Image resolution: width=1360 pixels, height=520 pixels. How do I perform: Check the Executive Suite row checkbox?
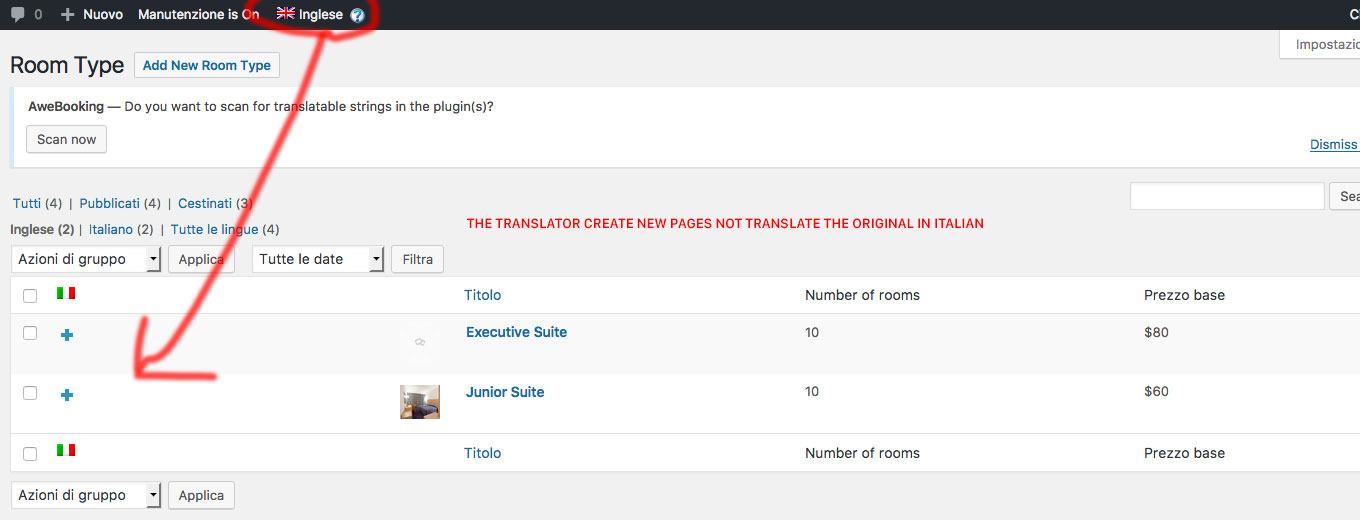[x=30, y=333]
